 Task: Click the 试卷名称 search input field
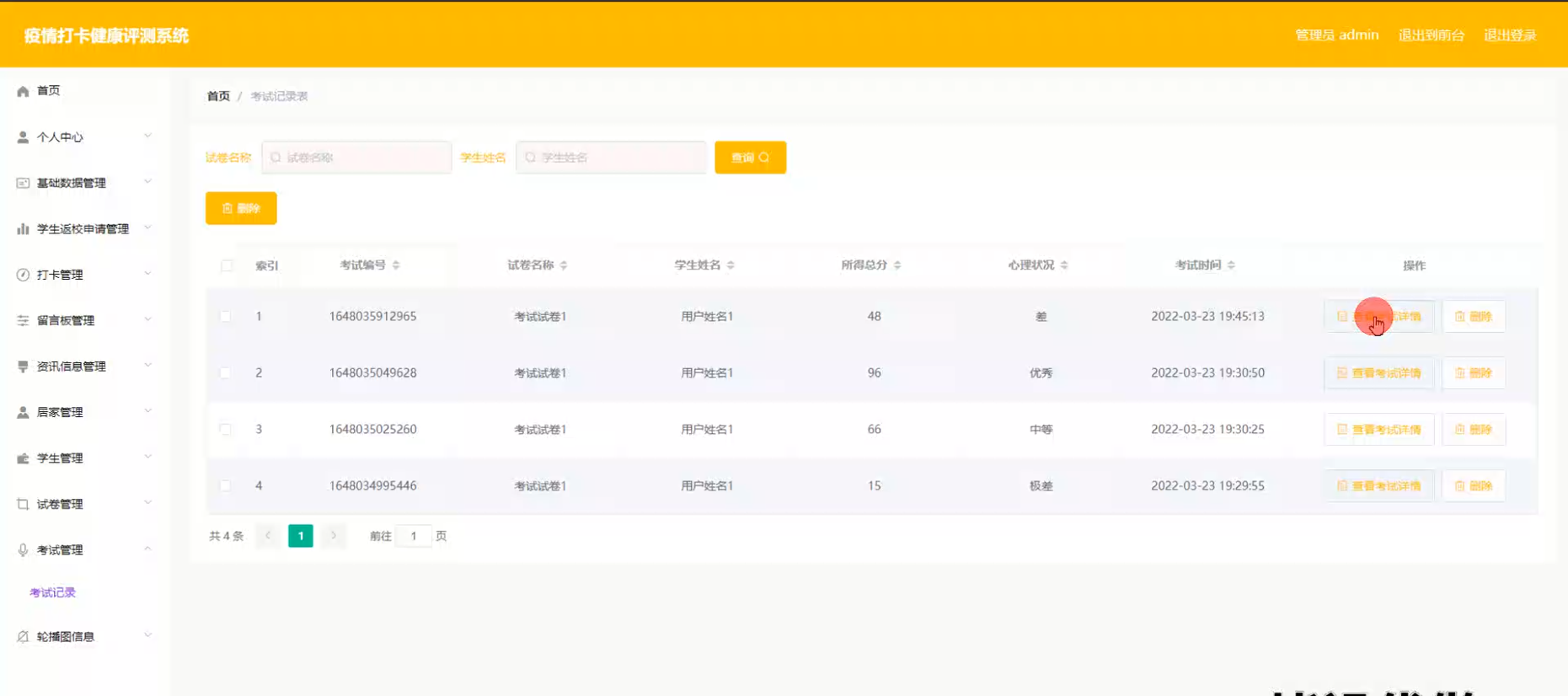click(356, 158)
